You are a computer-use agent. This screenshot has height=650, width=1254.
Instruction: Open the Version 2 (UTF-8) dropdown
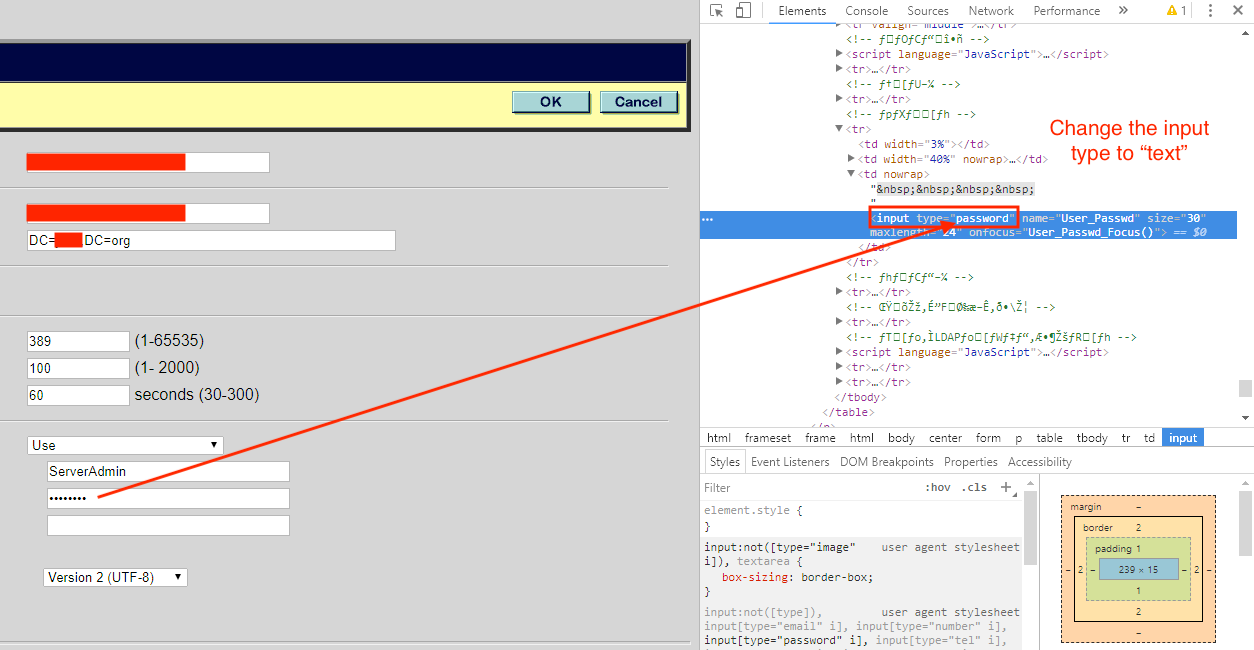(x=115, y=577)
